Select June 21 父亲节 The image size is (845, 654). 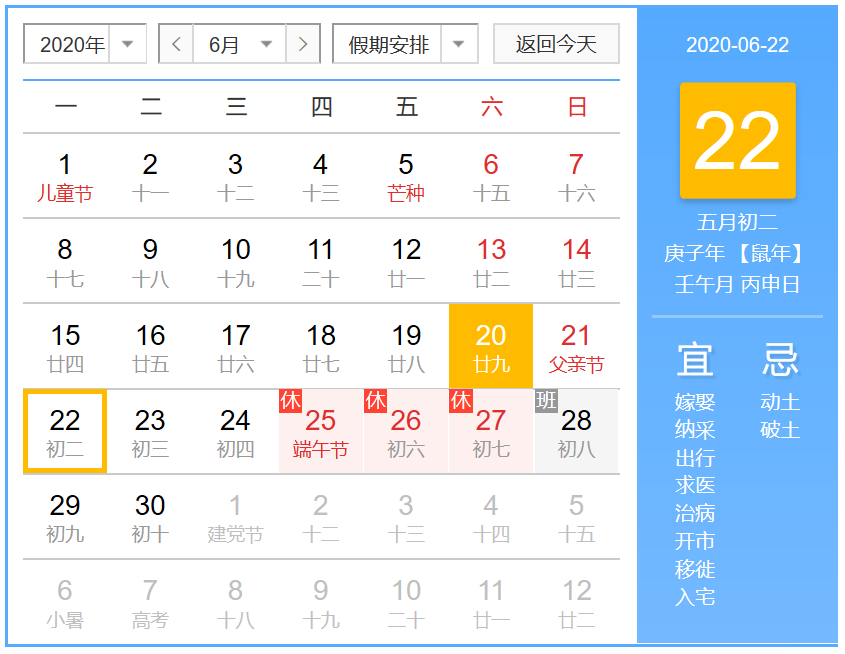pos(576,347)
